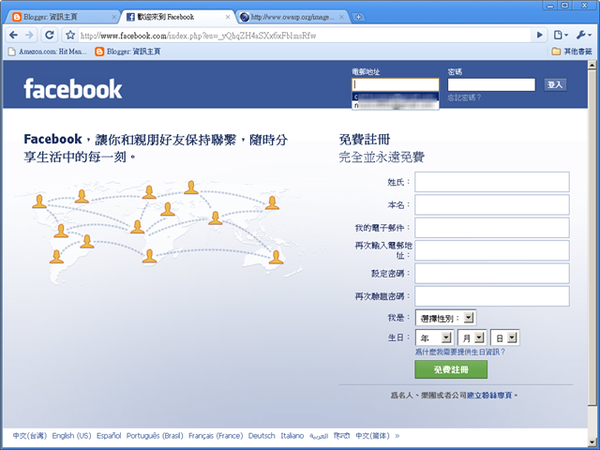
Task: Click the Go arrow beside the address bar
Action: (540, 35)
